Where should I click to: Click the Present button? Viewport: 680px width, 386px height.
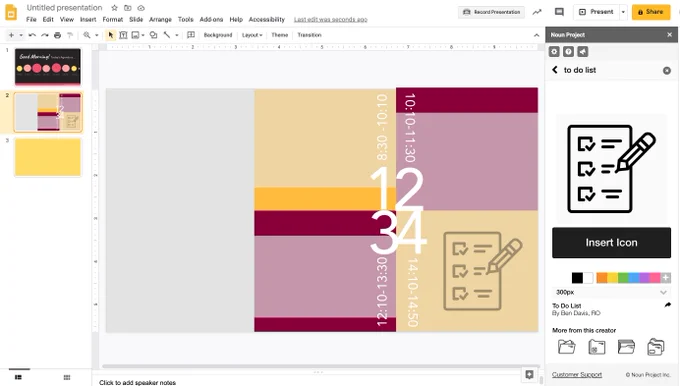(x=596, y=12)
